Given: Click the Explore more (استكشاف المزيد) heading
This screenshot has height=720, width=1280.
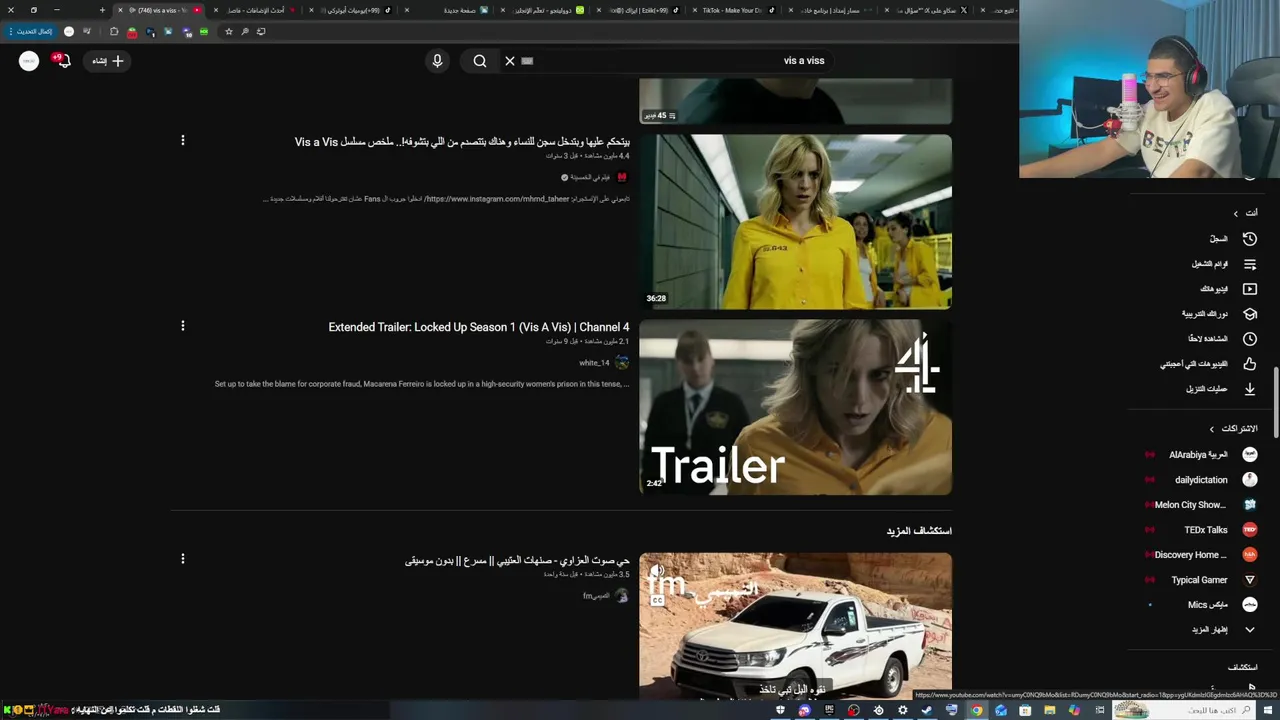Looking at the screenshot, I should (x=919, y=531).
